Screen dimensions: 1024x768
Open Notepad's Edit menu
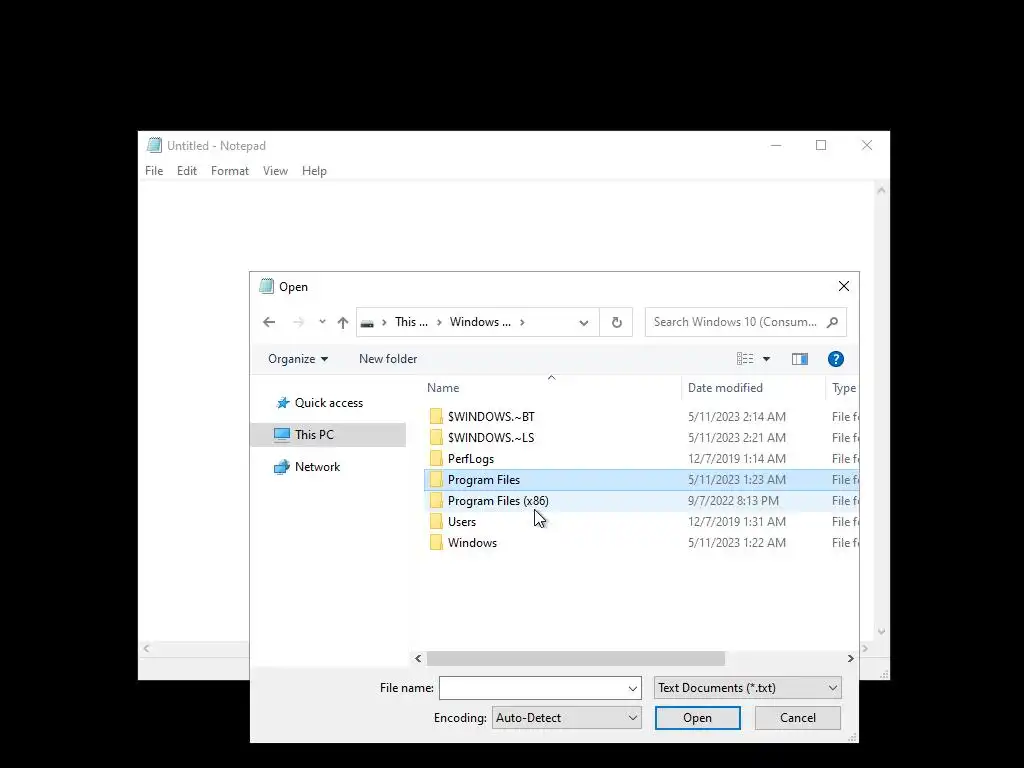[x=187, y=170]
